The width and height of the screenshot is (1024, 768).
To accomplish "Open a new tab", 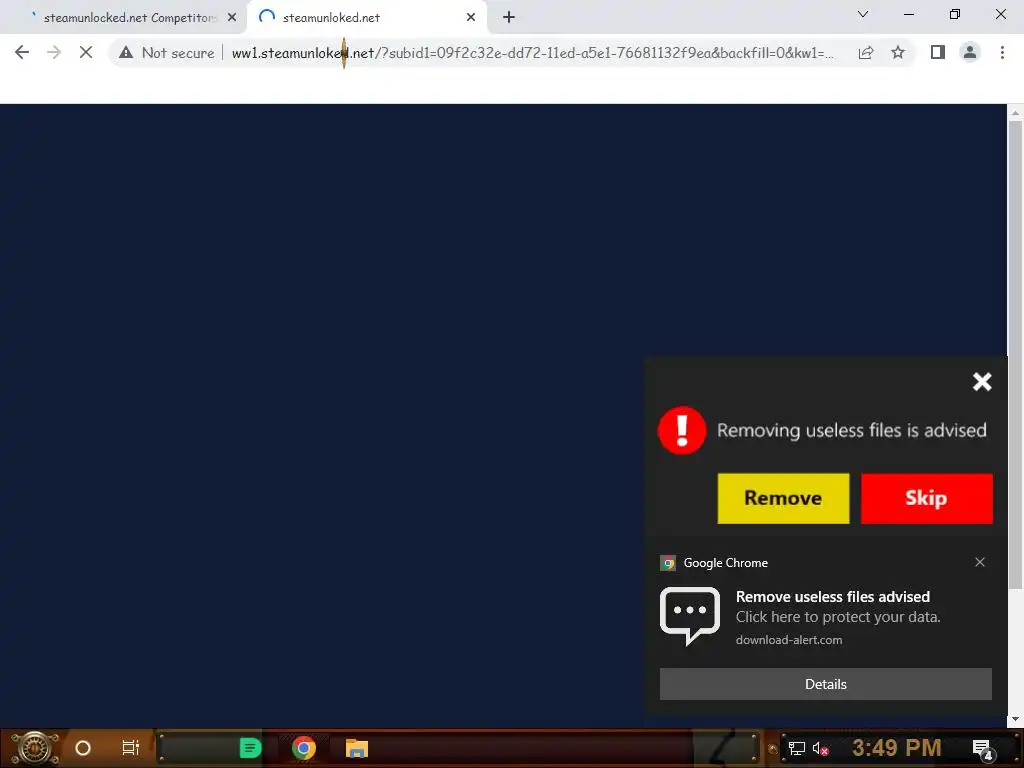I will point(509,18).
